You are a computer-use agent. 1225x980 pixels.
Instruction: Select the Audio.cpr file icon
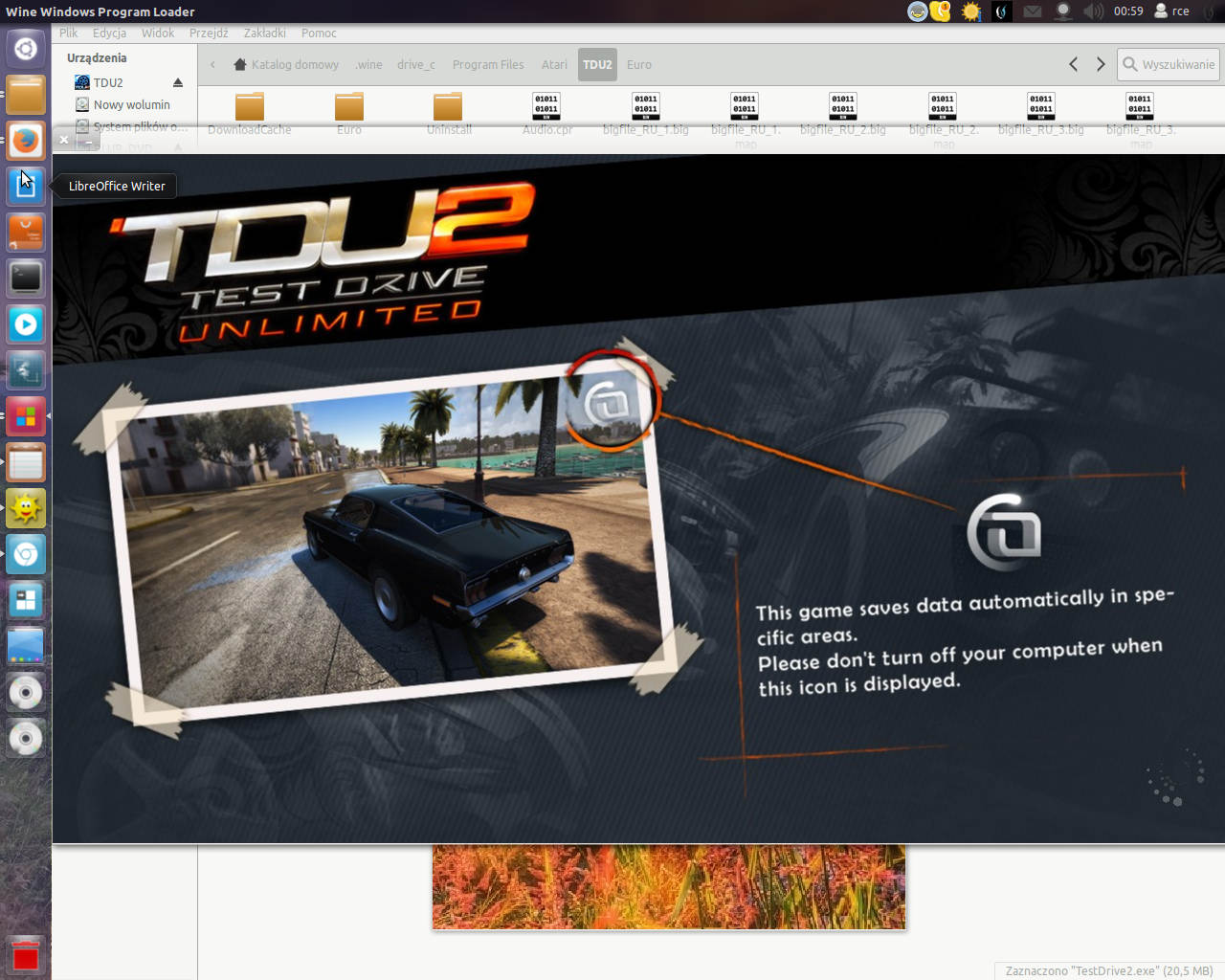click(546, 105)
